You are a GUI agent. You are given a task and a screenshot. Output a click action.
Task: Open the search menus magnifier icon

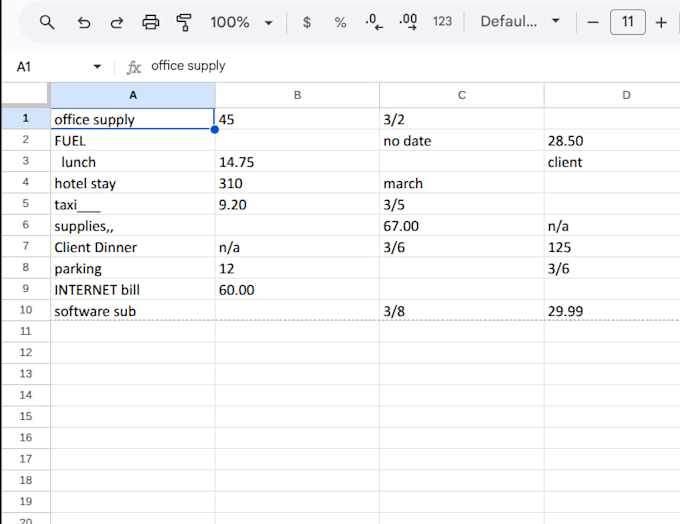pos(47,22)
